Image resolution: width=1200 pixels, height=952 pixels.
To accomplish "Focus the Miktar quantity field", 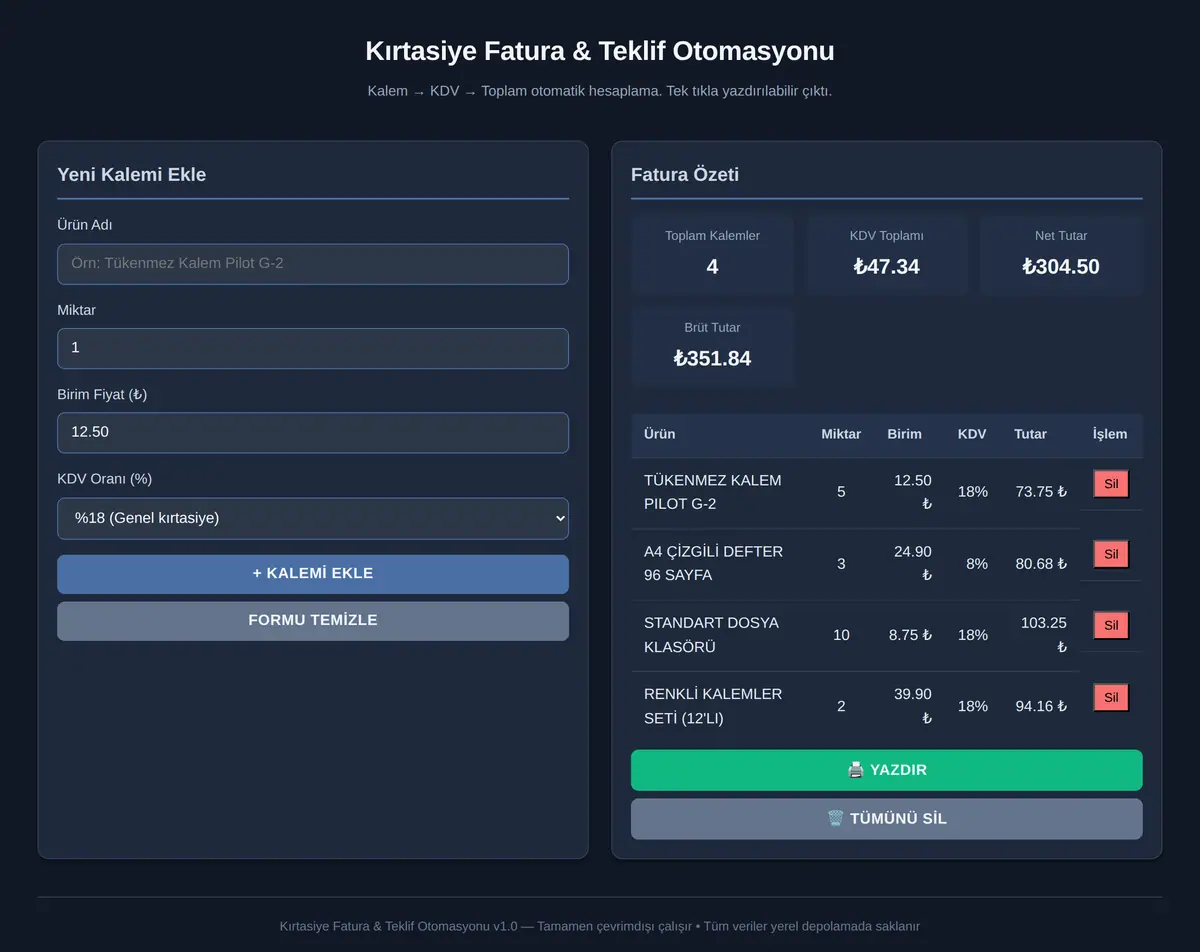I will click(x=313, y=348).
